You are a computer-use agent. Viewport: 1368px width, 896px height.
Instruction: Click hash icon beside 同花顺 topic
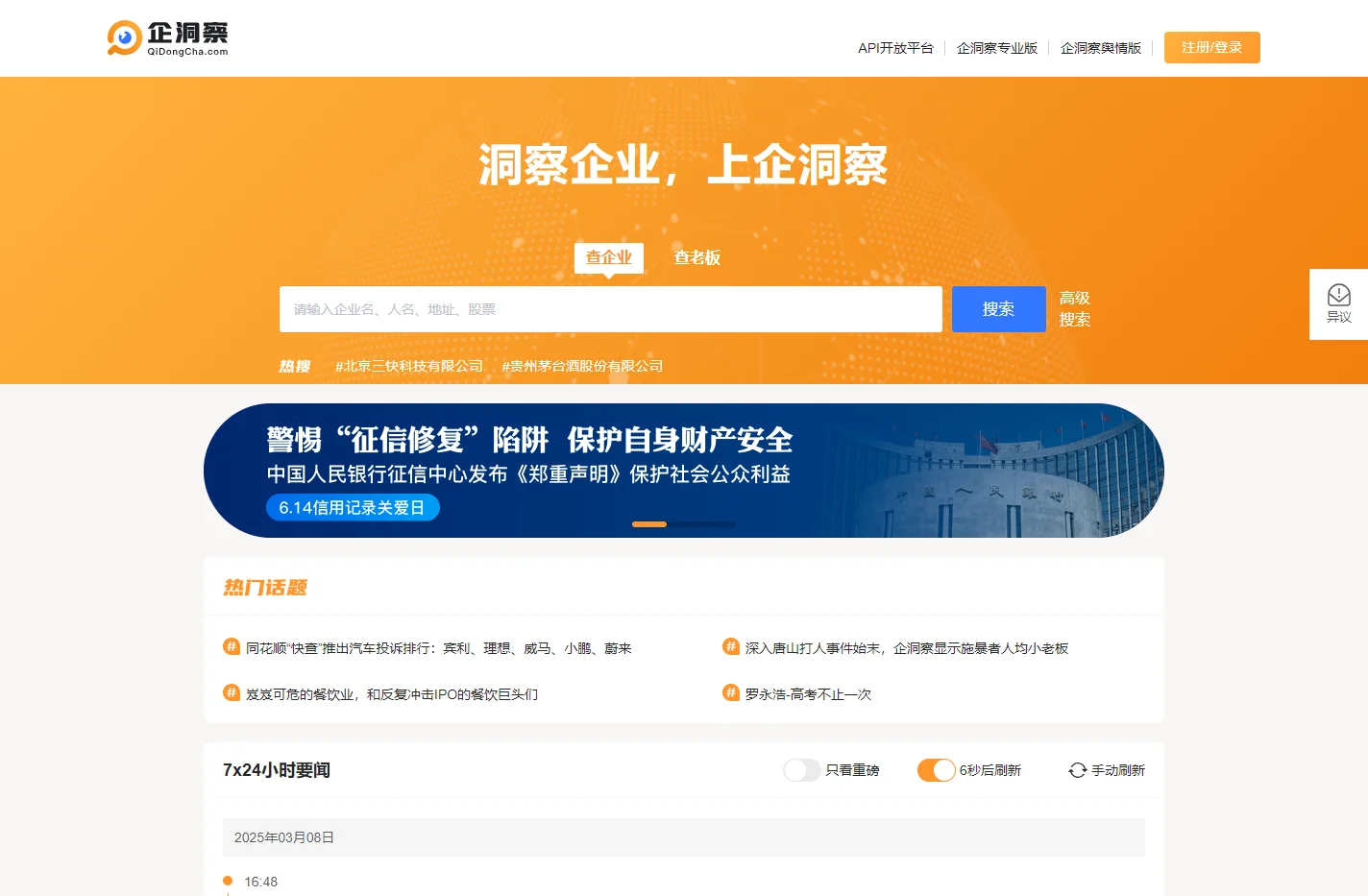coord(232,646)
